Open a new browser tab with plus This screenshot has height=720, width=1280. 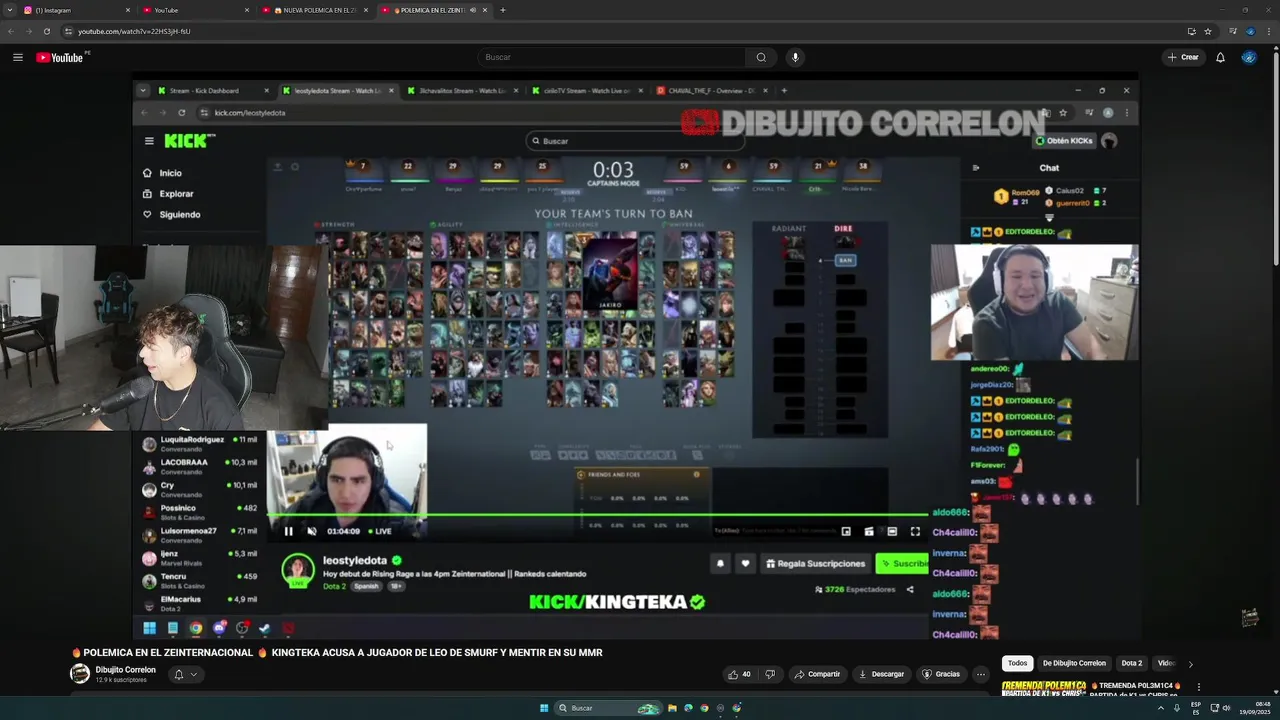pyautogui.click(x=502, y=10)
